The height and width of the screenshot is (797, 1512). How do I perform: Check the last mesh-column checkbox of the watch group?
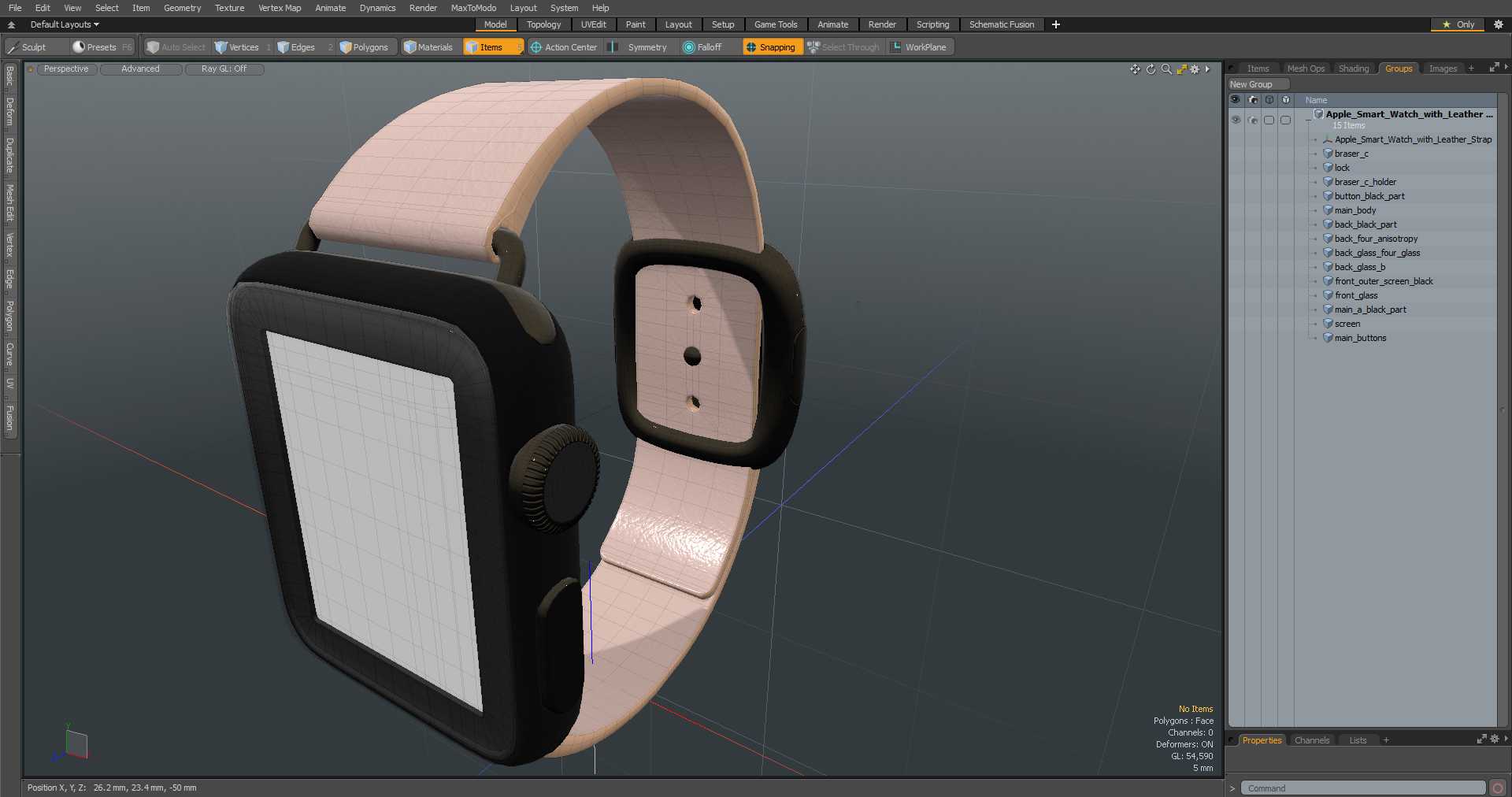[1285, 120]
